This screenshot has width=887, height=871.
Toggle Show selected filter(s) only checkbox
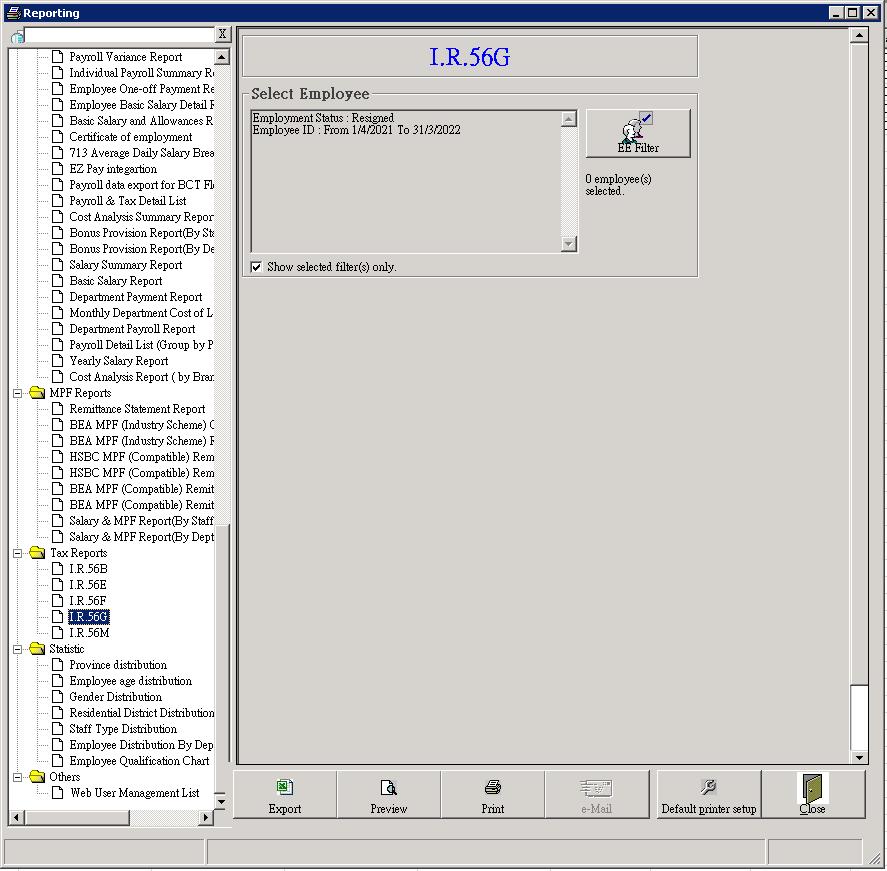pos(257,267)
